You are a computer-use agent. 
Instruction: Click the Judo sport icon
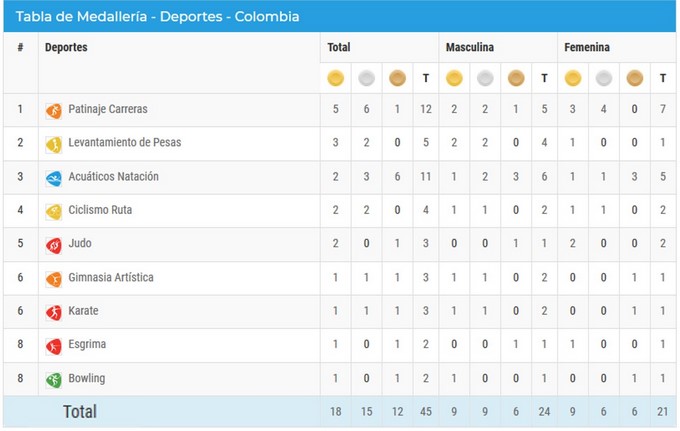click(x=54, y=245)
